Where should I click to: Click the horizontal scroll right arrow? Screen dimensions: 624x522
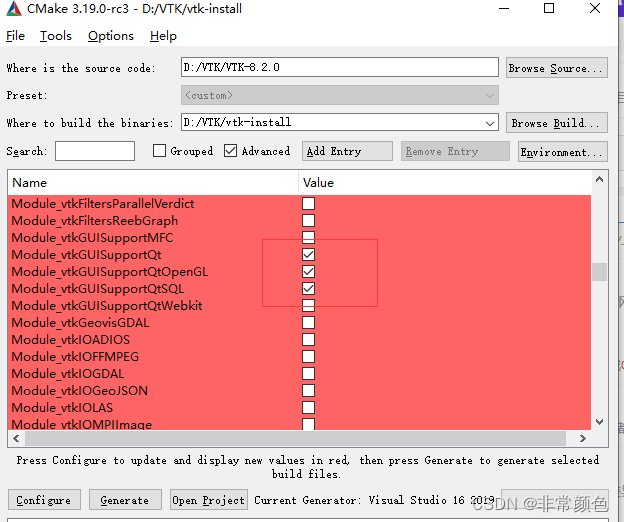pos(583,438)
